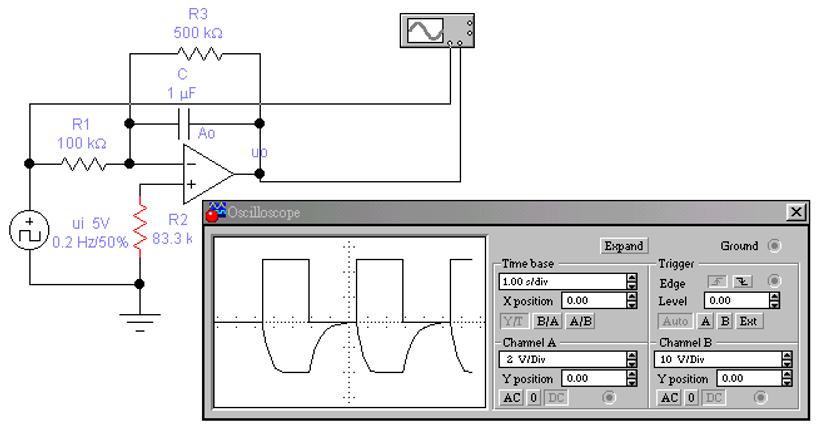Click the Channel A 2 V/Div spinner arrows
Image resolution: width=824 pixels, height=434 pixels.
tap(631, 358)
